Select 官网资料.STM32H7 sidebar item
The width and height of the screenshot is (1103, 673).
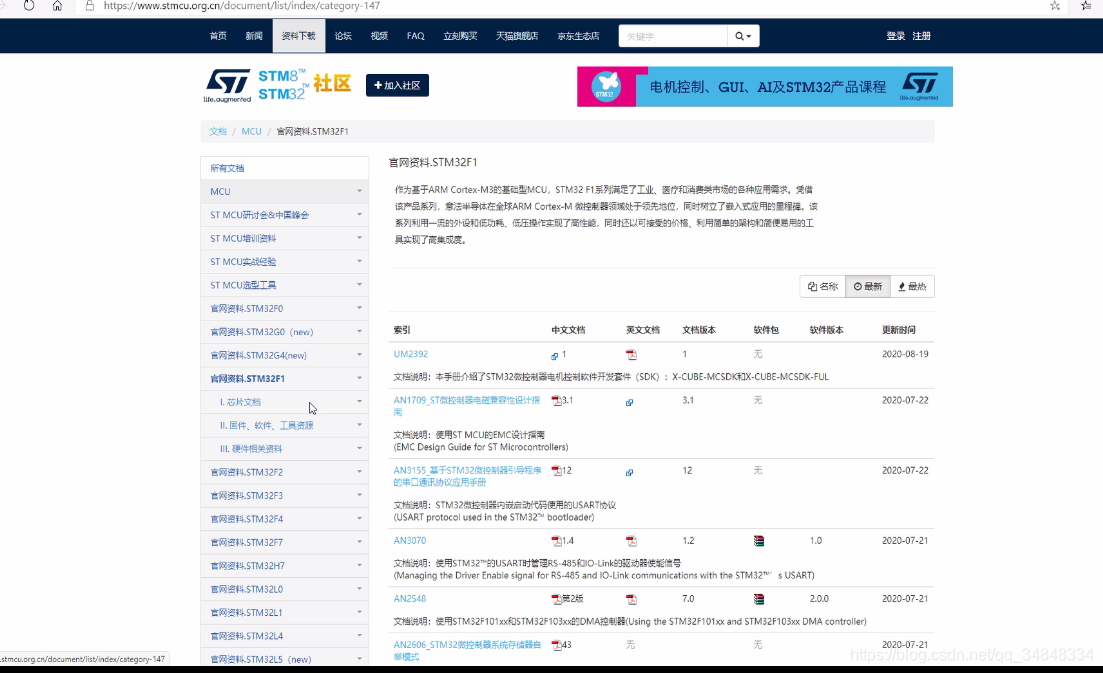pos(284,565)
